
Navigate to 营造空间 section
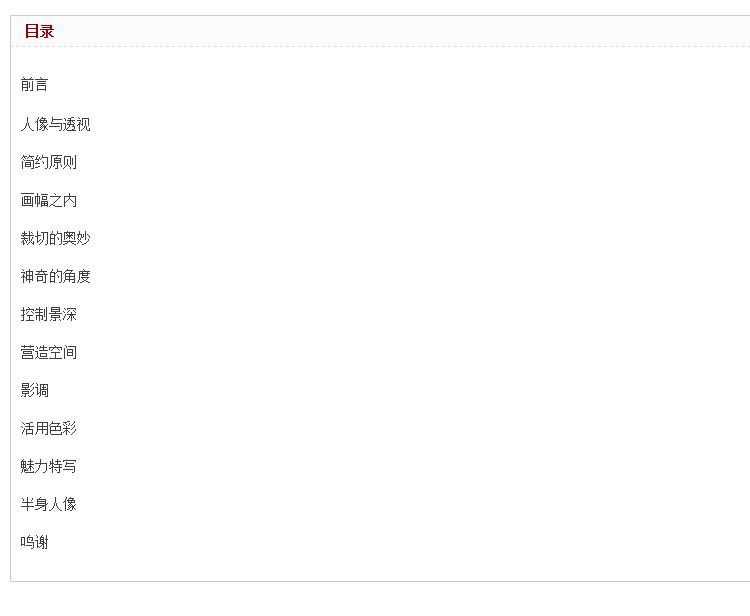pos(48,352)
